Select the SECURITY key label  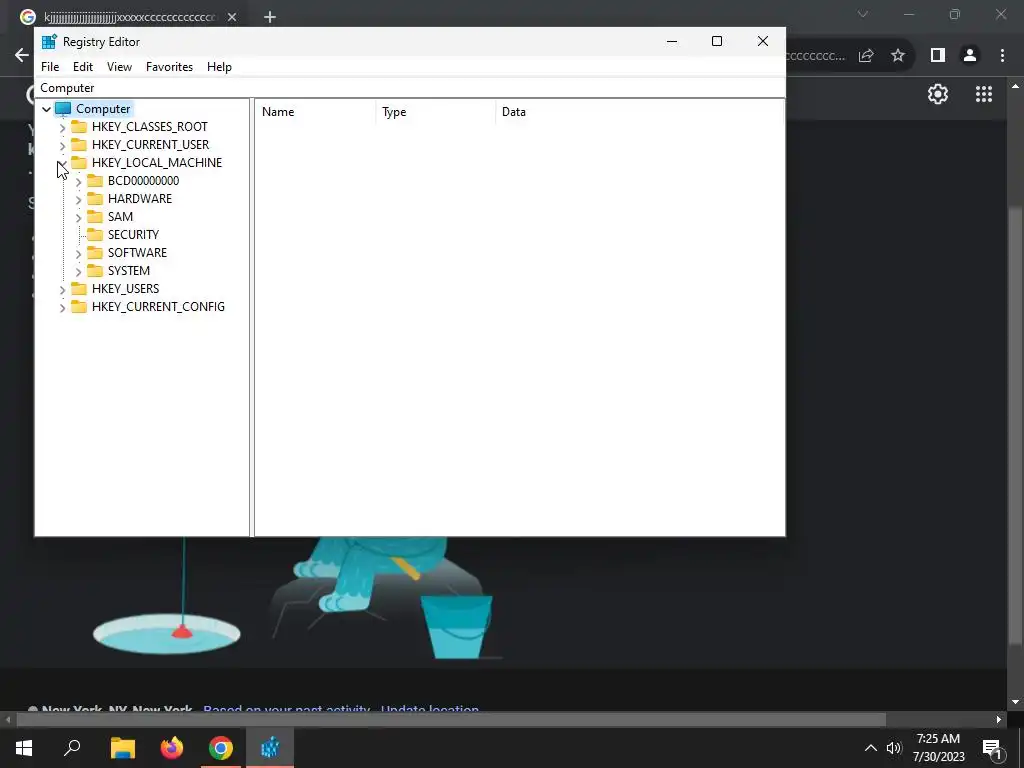(133, 234)
